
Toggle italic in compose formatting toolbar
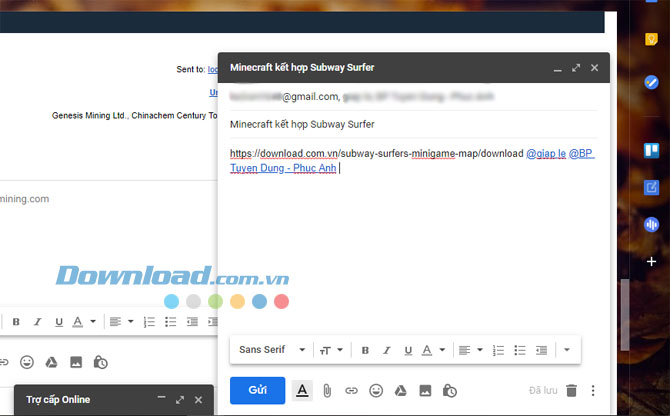click(x=387, y=350)
